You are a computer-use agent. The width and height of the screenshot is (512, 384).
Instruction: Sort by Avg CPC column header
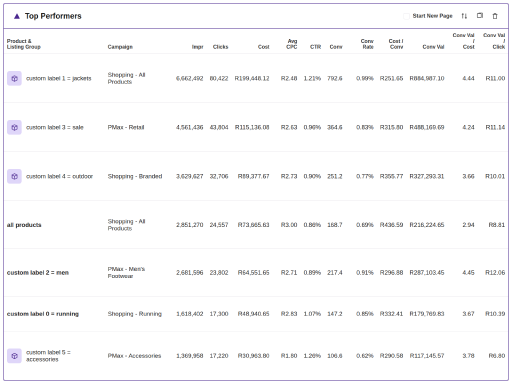(292, 44)
